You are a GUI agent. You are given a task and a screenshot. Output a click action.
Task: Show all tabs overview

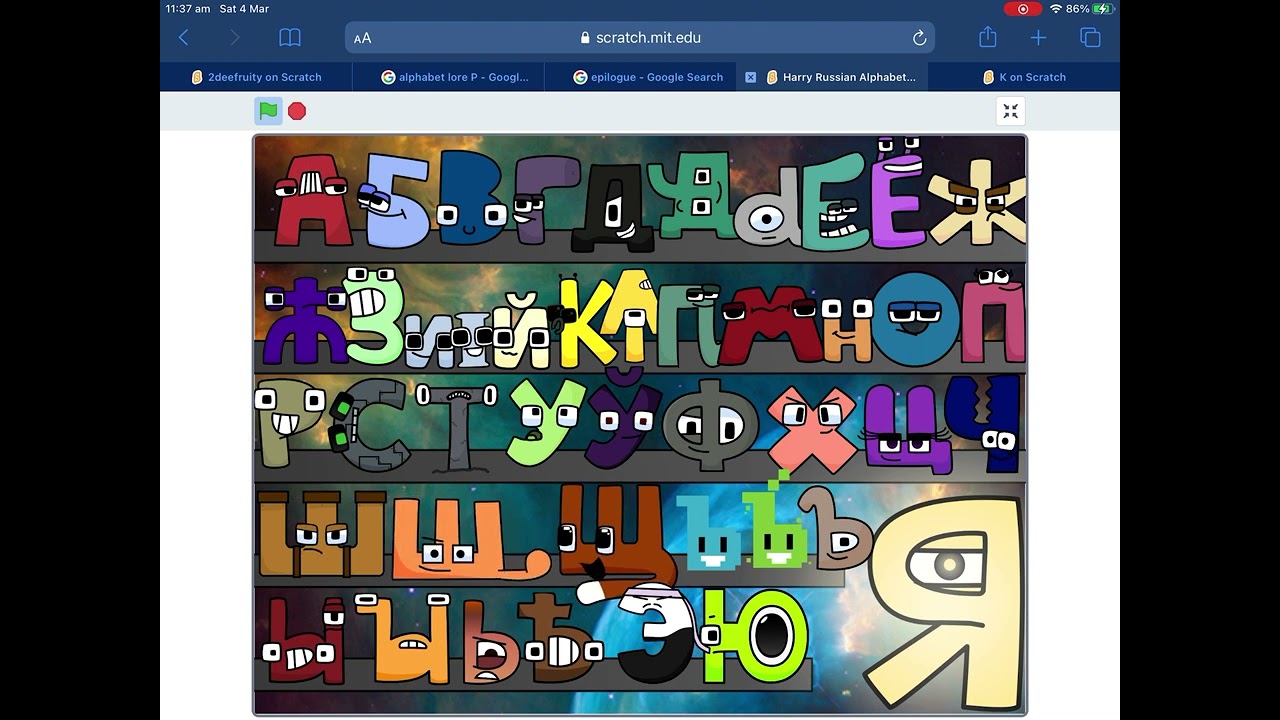[1090, 38]
